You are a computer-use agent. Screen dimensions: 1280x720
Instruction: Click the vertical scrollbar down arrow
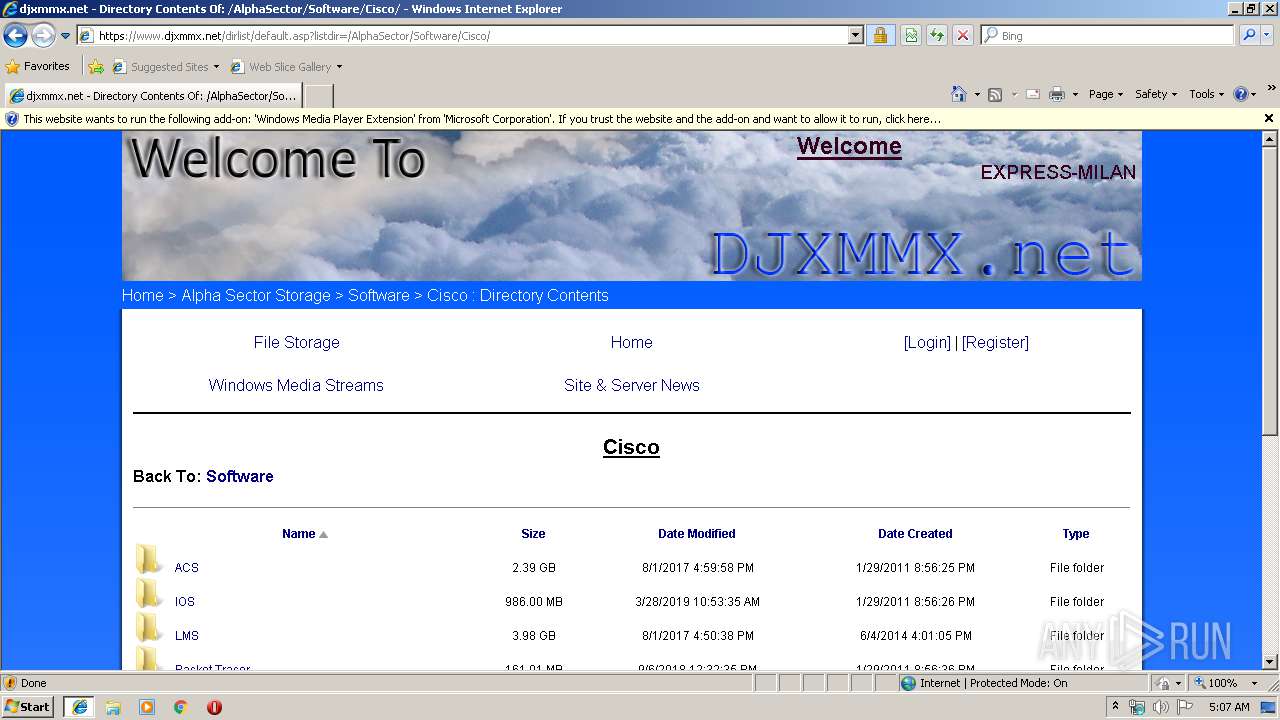pos(1270,662)
